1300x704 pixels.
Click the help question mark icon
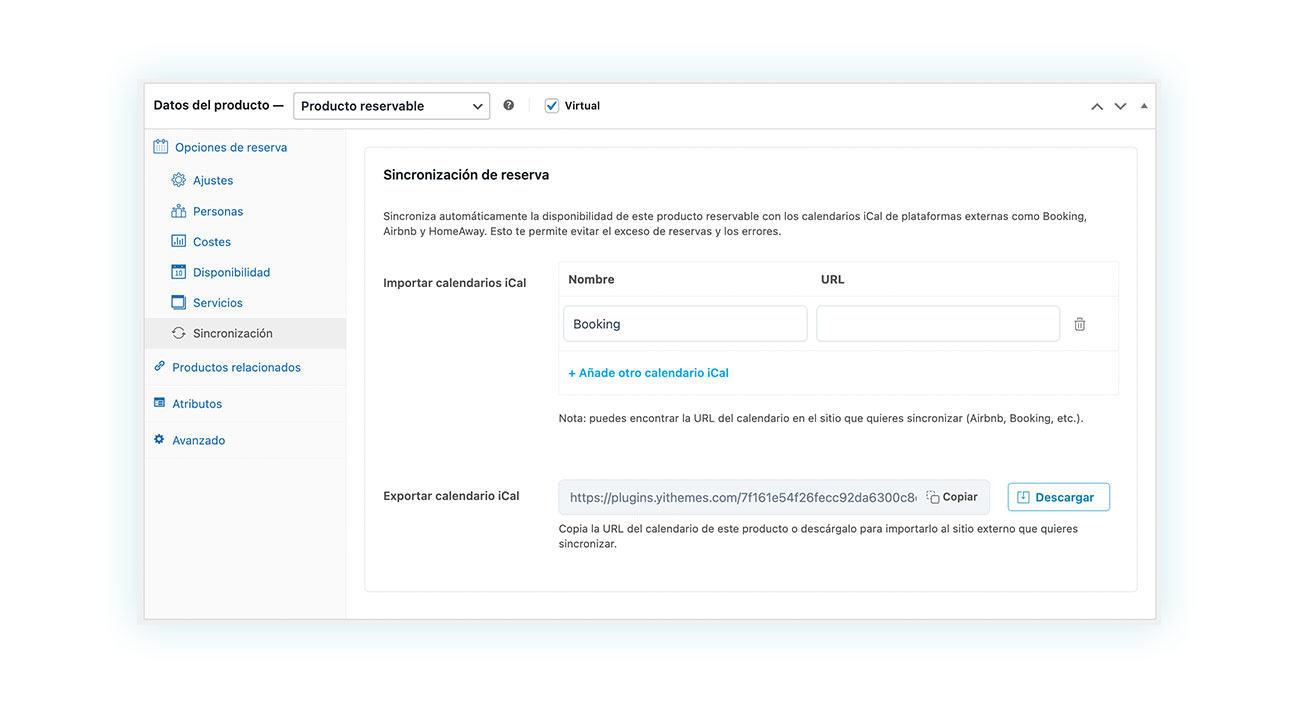[509, 104]
